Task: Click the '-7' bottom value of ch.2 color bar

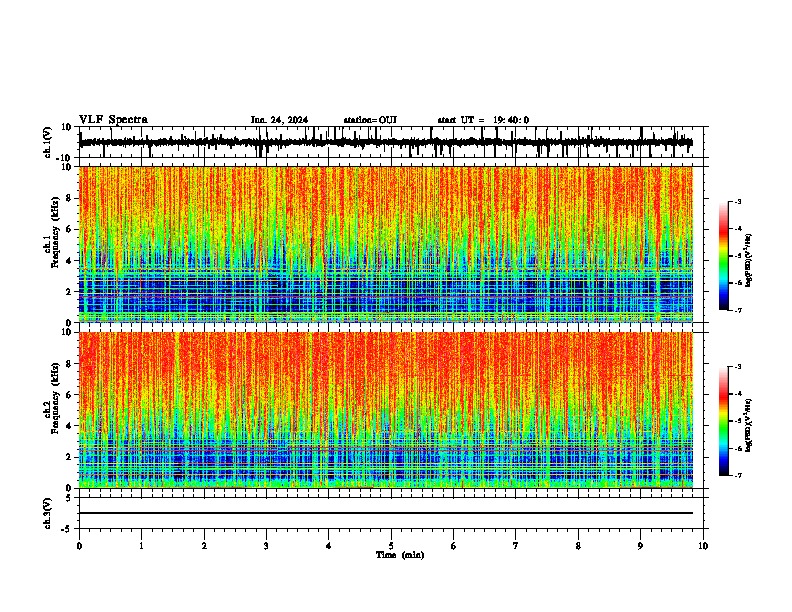Action: click(x=737, y=475)
